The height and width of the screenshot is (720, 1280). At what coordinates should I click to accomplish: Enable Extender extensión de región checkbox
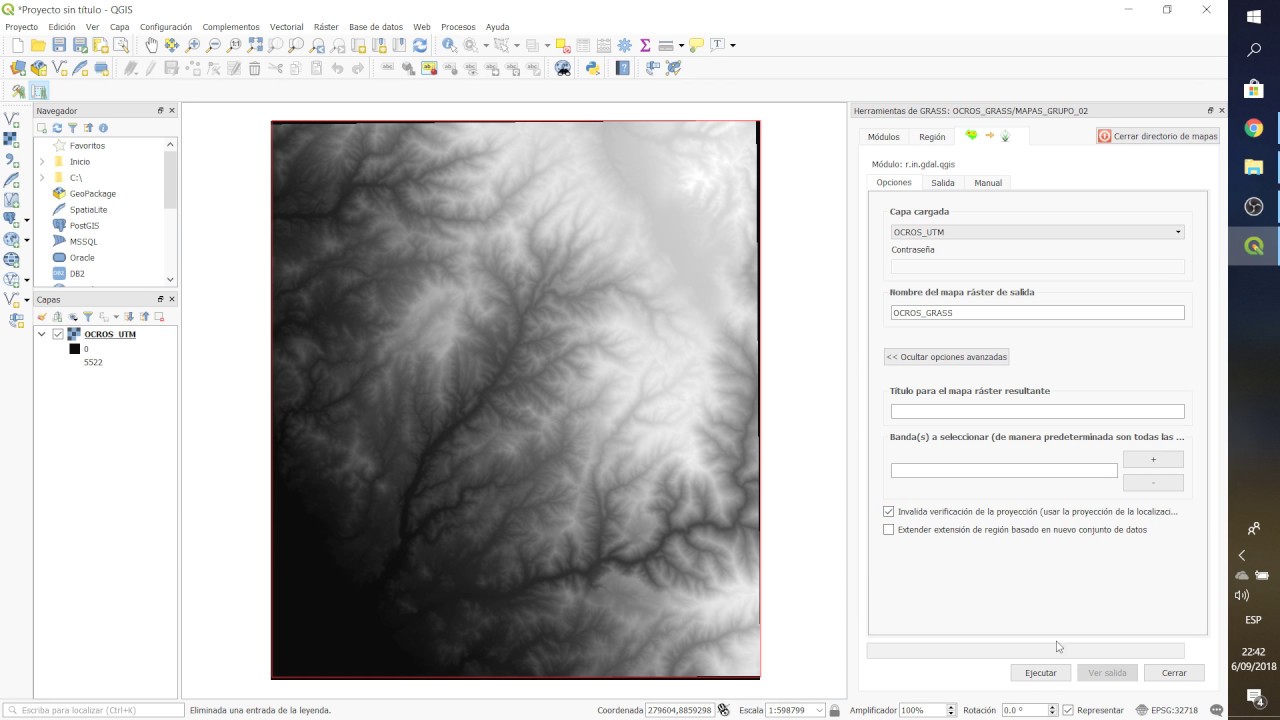point(888,530)
